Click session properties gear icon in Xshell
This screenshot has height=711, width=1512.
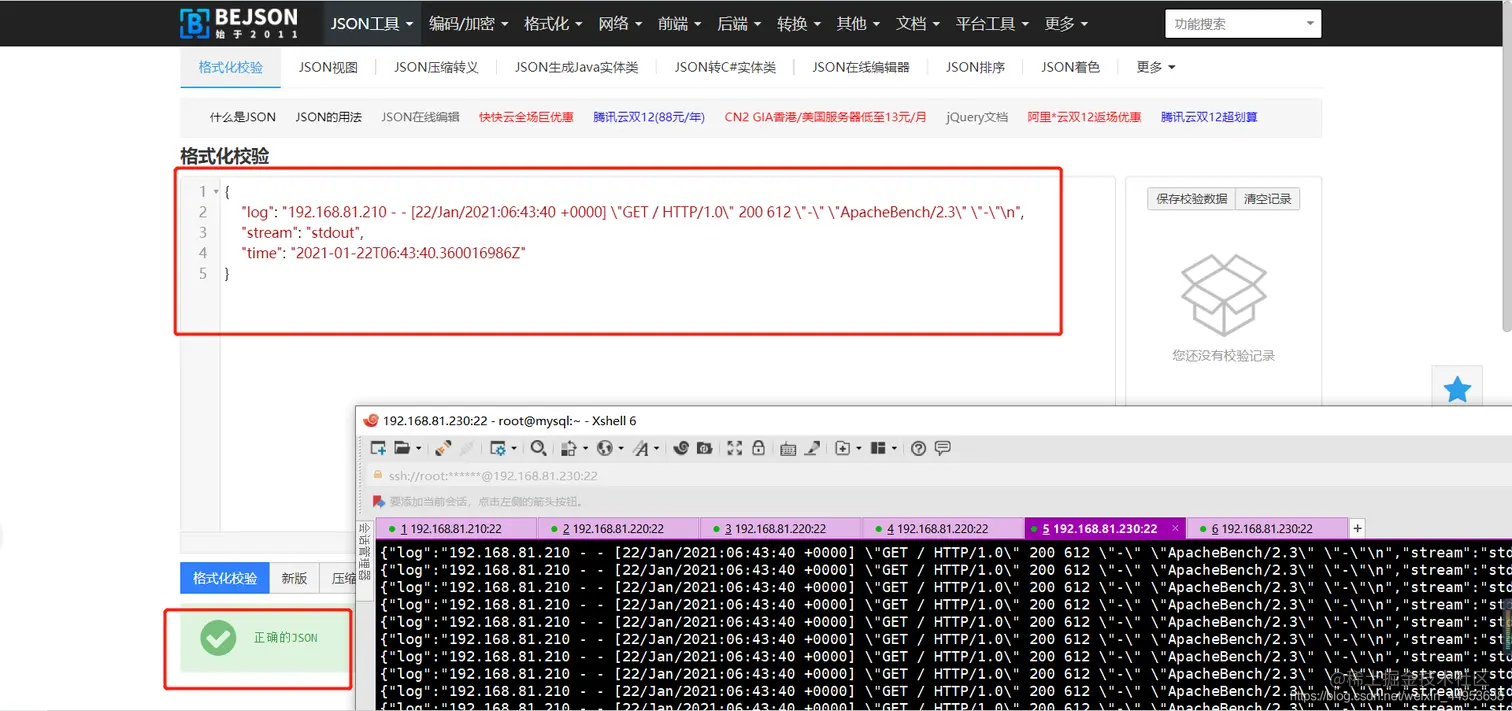[x=498, y=448]
